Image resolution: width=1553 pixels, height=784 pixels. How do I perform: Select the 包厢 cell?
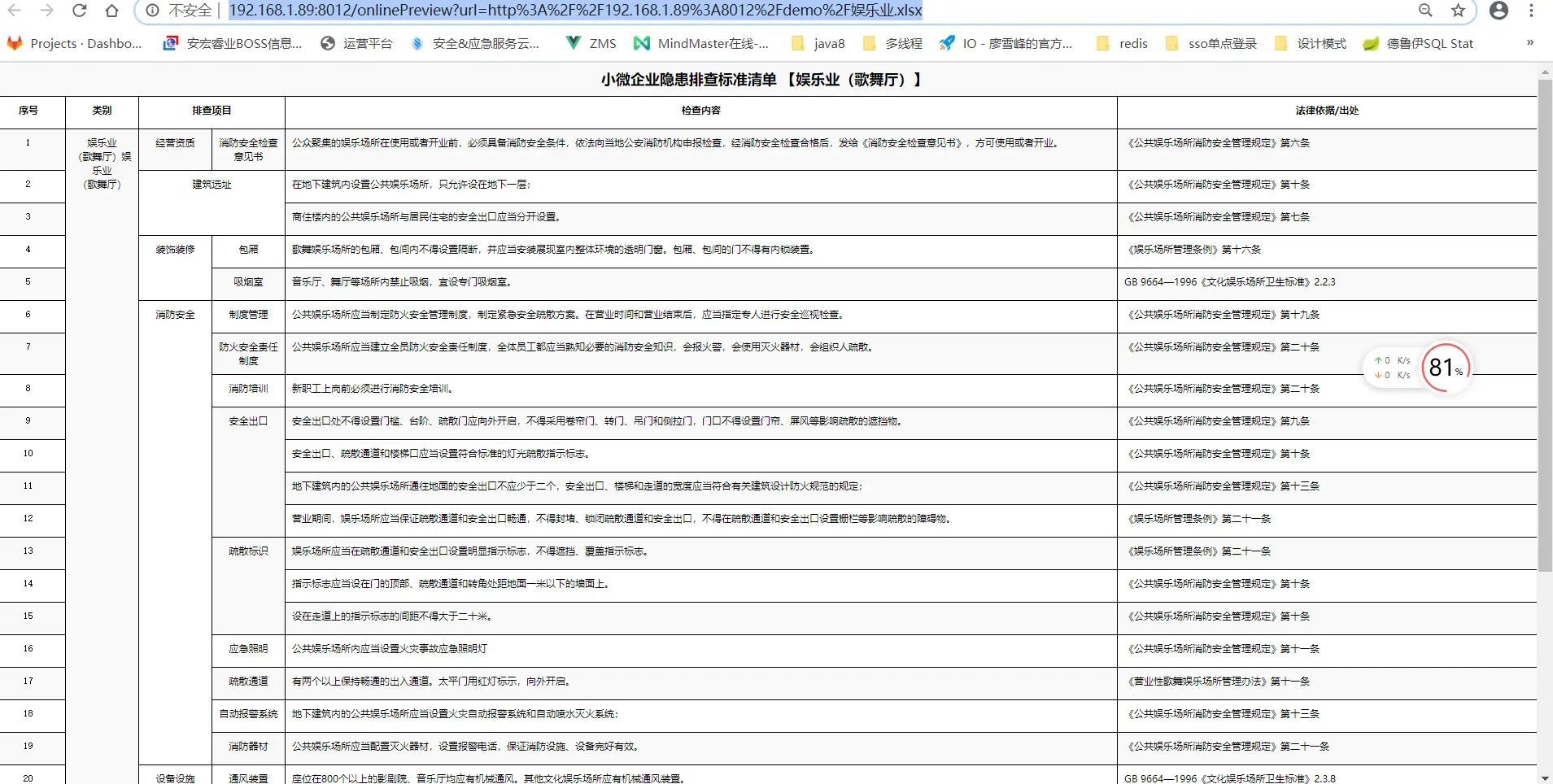(248, 250)
